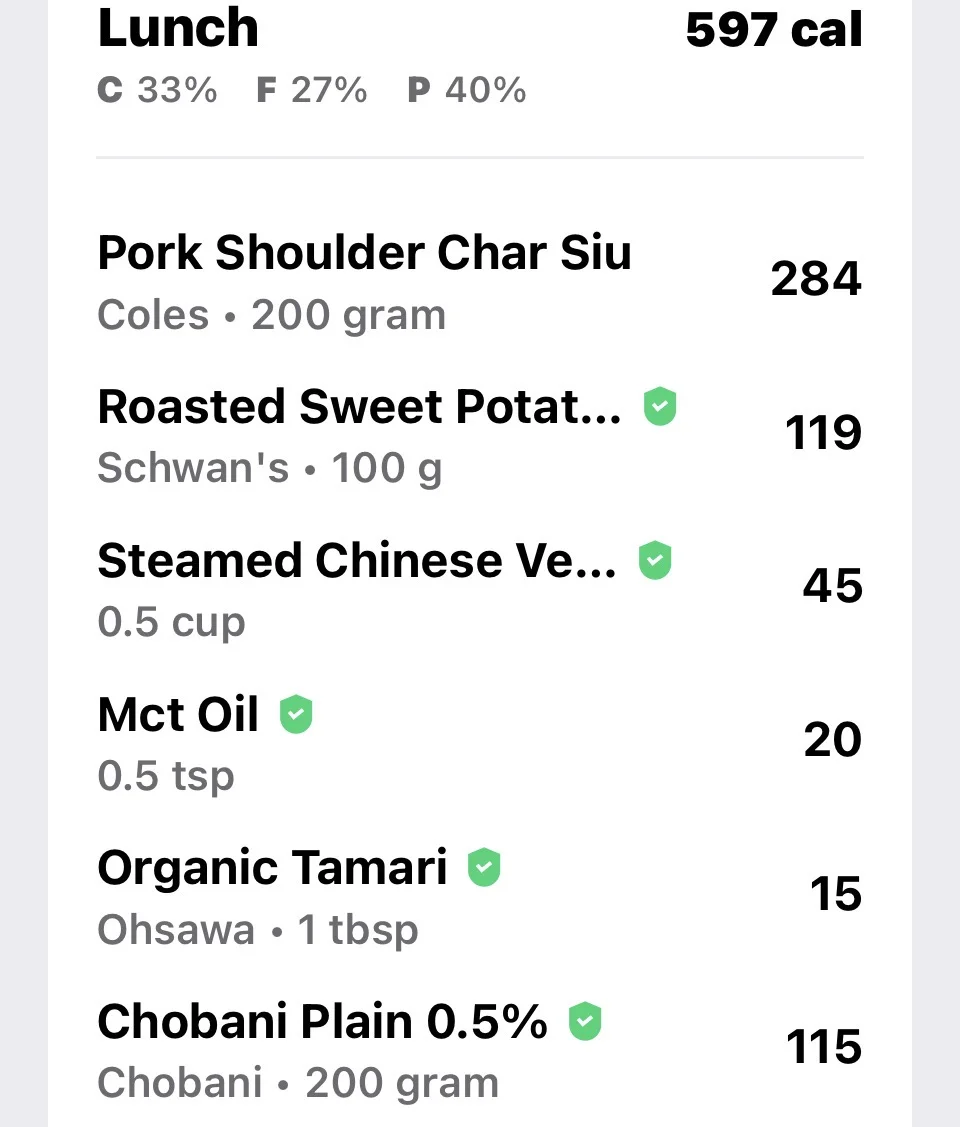Tap Coles 200 gram serving text
Image resolution: width=960 pixels, height=1127 pixels.
click(272, 316)
